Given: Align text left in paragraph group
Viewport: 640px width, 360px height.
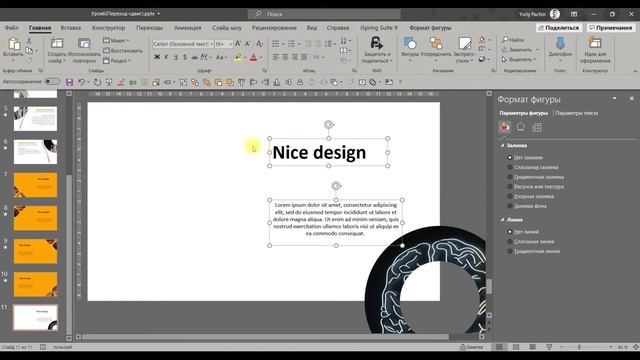Looking at the screenshot, I should click(x=276, y=57).
